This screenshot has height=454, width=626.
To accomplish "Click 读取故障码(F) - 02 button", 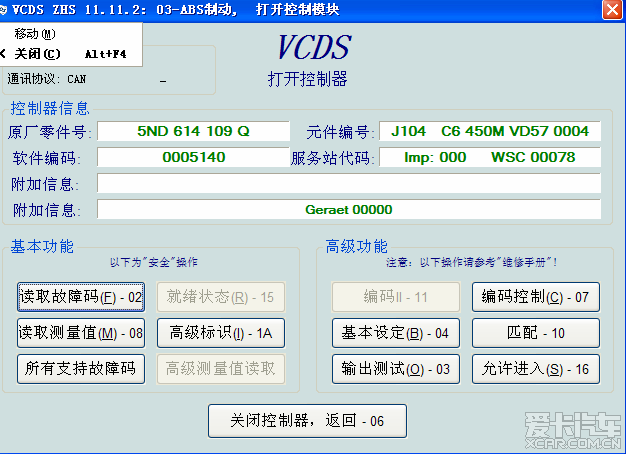I will [x=81, y=297].
